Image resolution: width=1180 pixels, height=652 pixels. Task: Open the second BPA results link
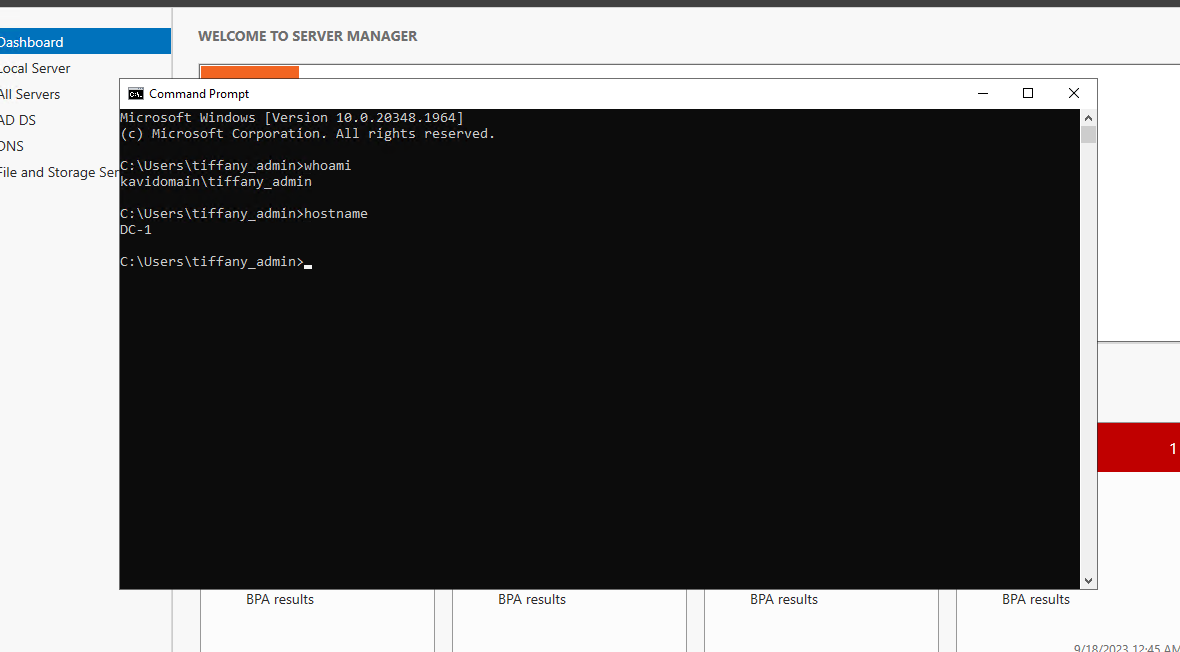(532, 599)
